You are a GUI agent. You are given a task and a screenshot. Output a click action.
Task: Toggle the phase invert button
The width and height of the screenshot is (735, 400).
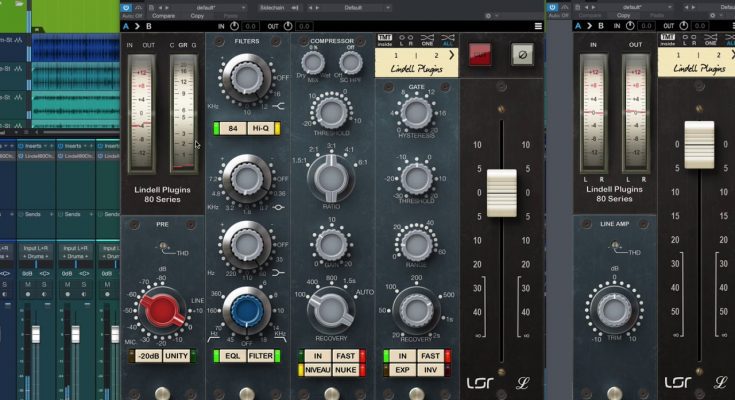(522, 53)
